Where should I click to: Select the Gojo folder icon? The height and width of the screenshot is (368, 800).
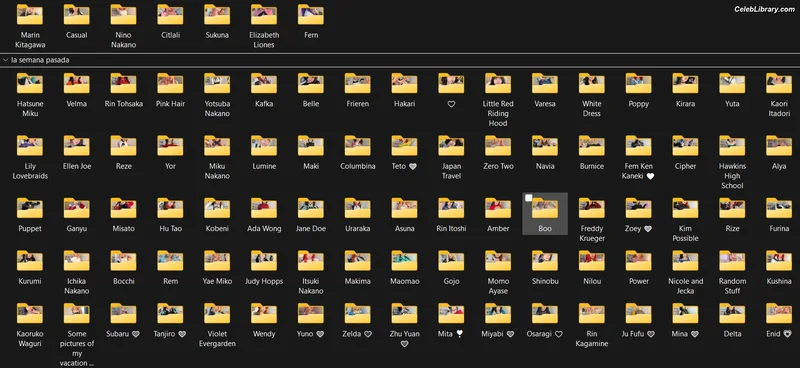tap(451, 261)
